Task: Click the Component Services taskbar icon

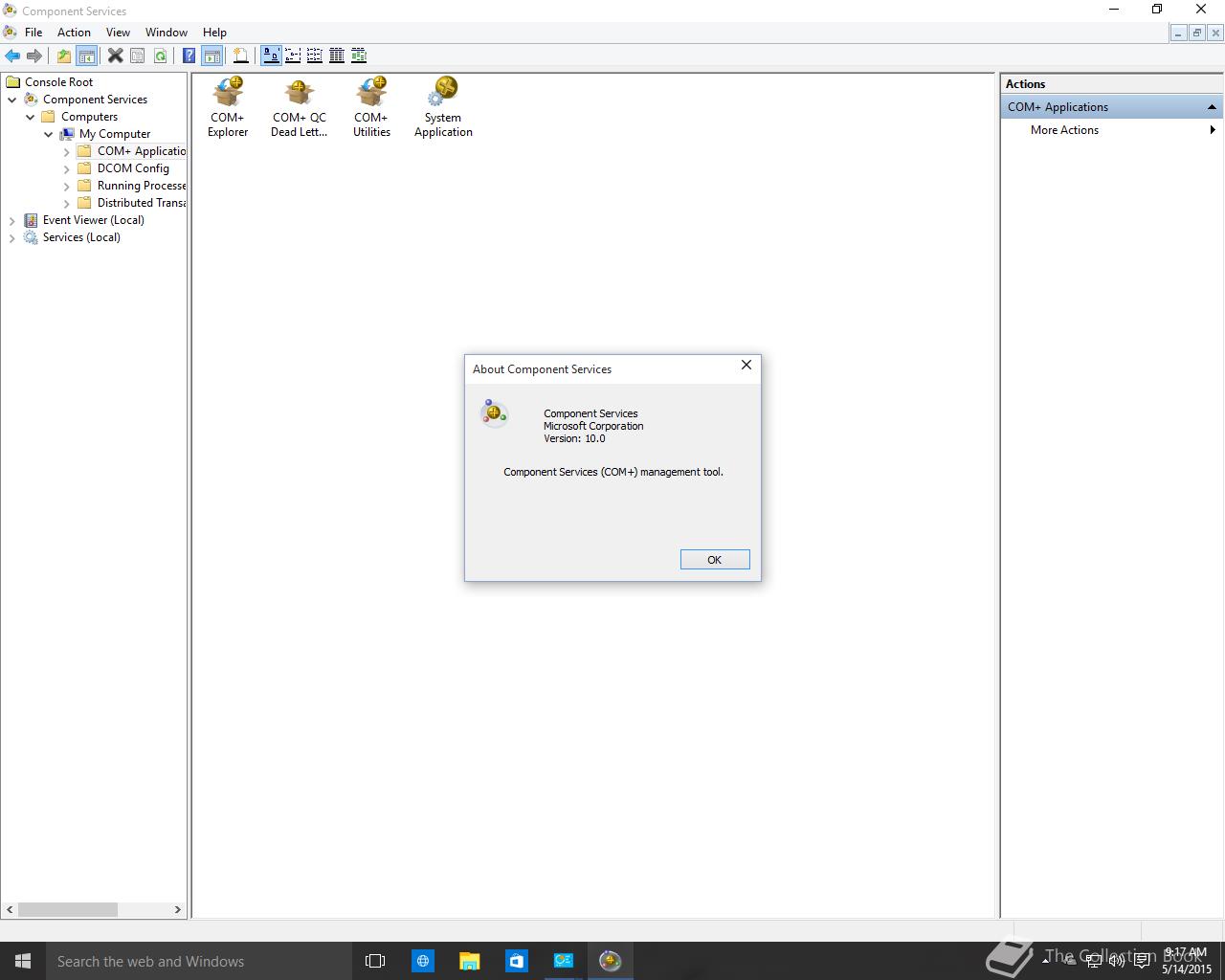Action: coord(610,961)
